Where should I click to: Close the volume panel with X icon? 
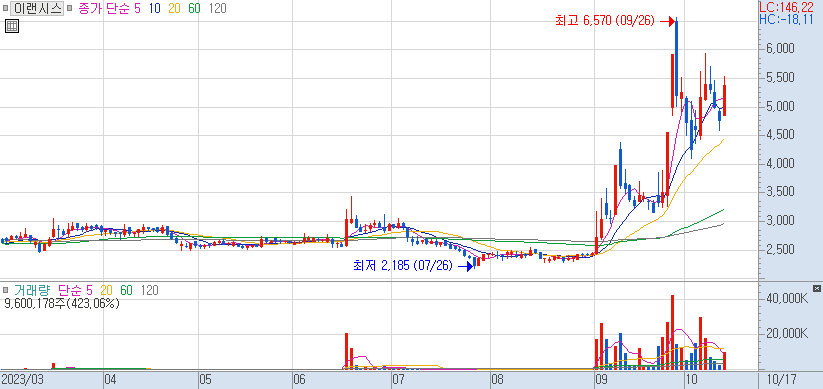(816, 288)
